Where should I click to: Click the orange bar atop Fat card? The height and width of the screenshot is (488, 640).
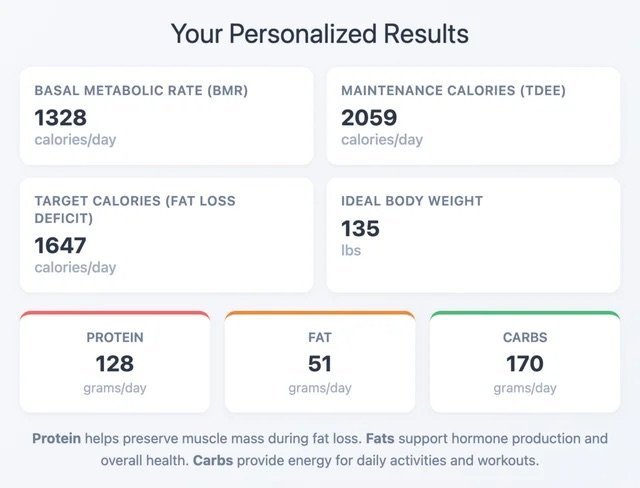coord(320,313)
